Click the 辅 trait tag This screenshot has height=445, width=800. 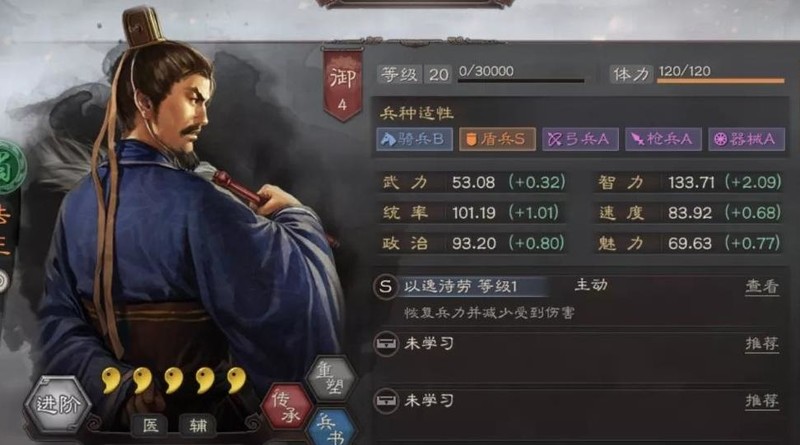(x=198, y=425)
